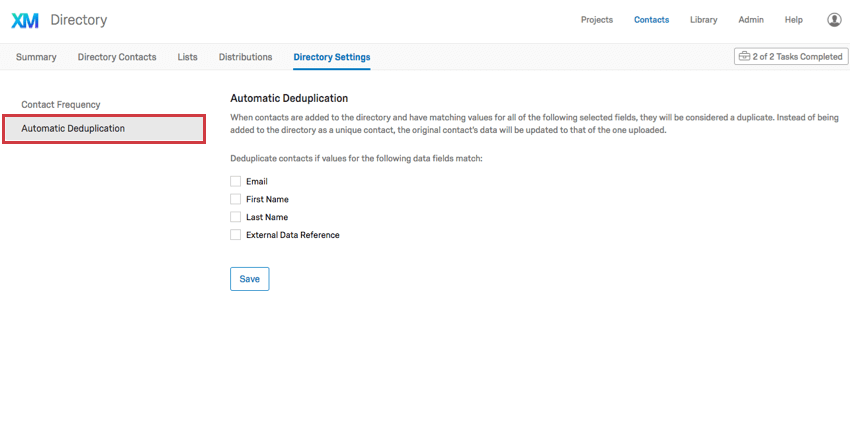Viewport: 850px width, 425px height.
Task: Open the Help menu
Action: click(794, 20)
